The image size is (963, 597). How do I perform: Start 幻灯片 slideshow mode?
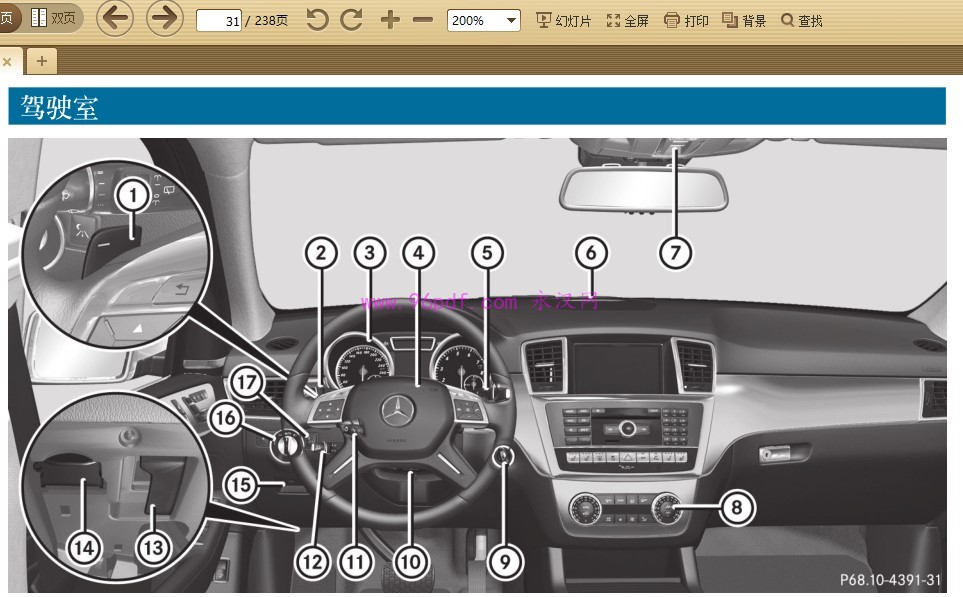coord(563,21)
